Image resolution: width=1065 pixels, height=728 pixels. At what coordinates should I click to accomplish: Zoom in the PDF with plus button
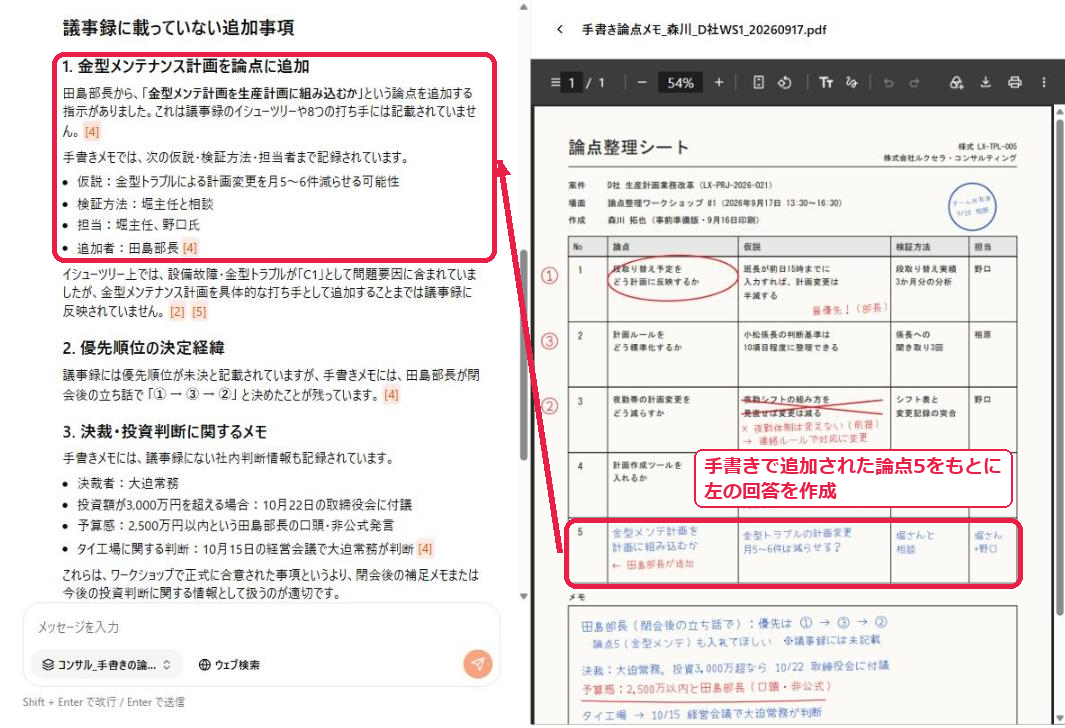coord(719,82)
